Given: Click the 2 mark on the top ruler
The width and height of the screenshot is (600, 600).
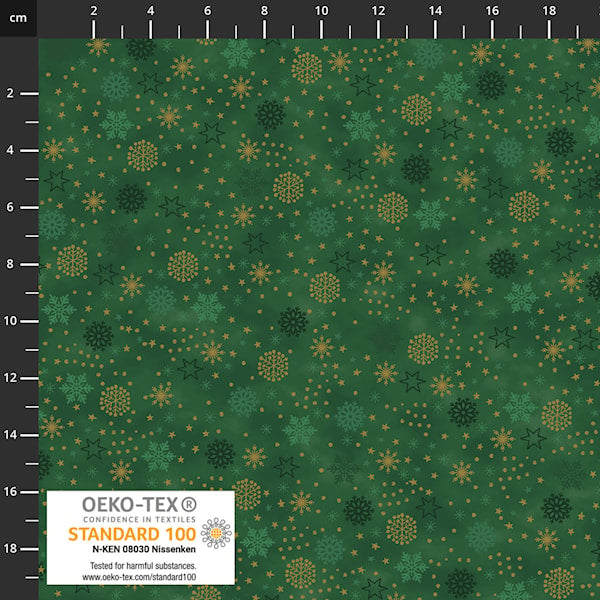Looking at the screenshot, I should point(94,10).
